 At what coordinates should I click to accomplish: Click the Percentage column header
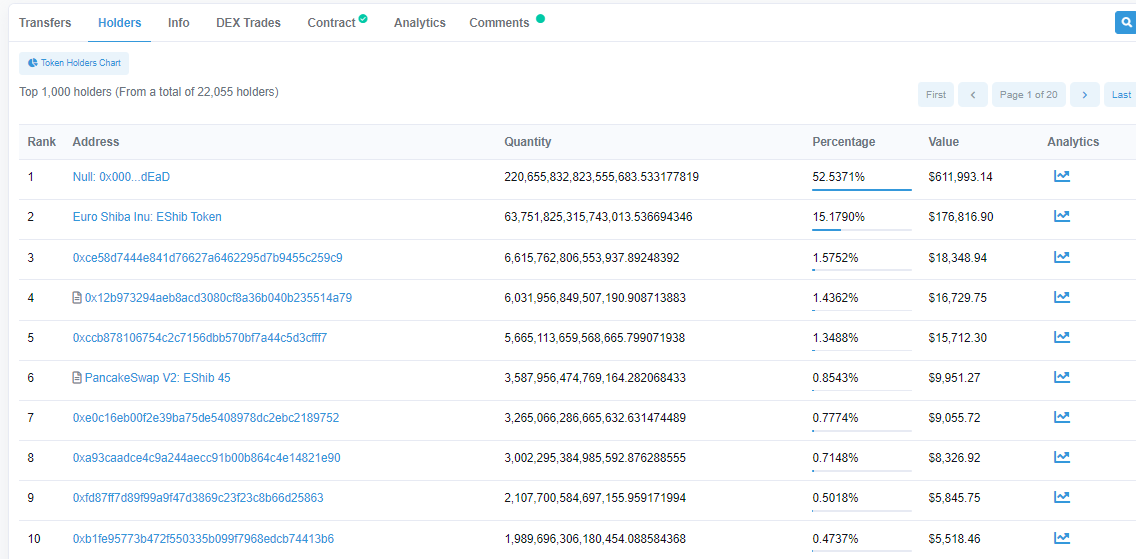pyautogui.click(x=843, y=142)
